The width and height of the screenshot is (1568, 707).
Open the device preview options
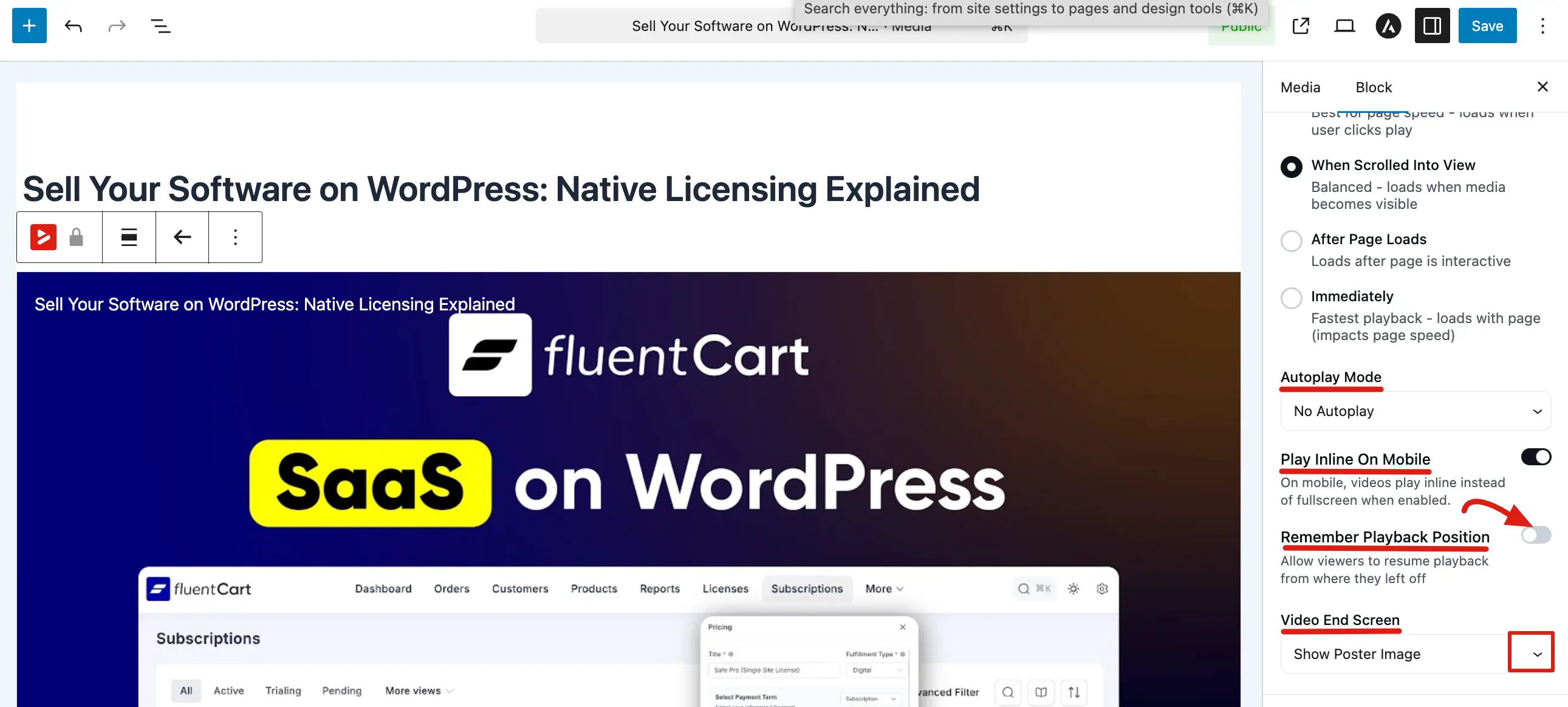[1344, 26]
